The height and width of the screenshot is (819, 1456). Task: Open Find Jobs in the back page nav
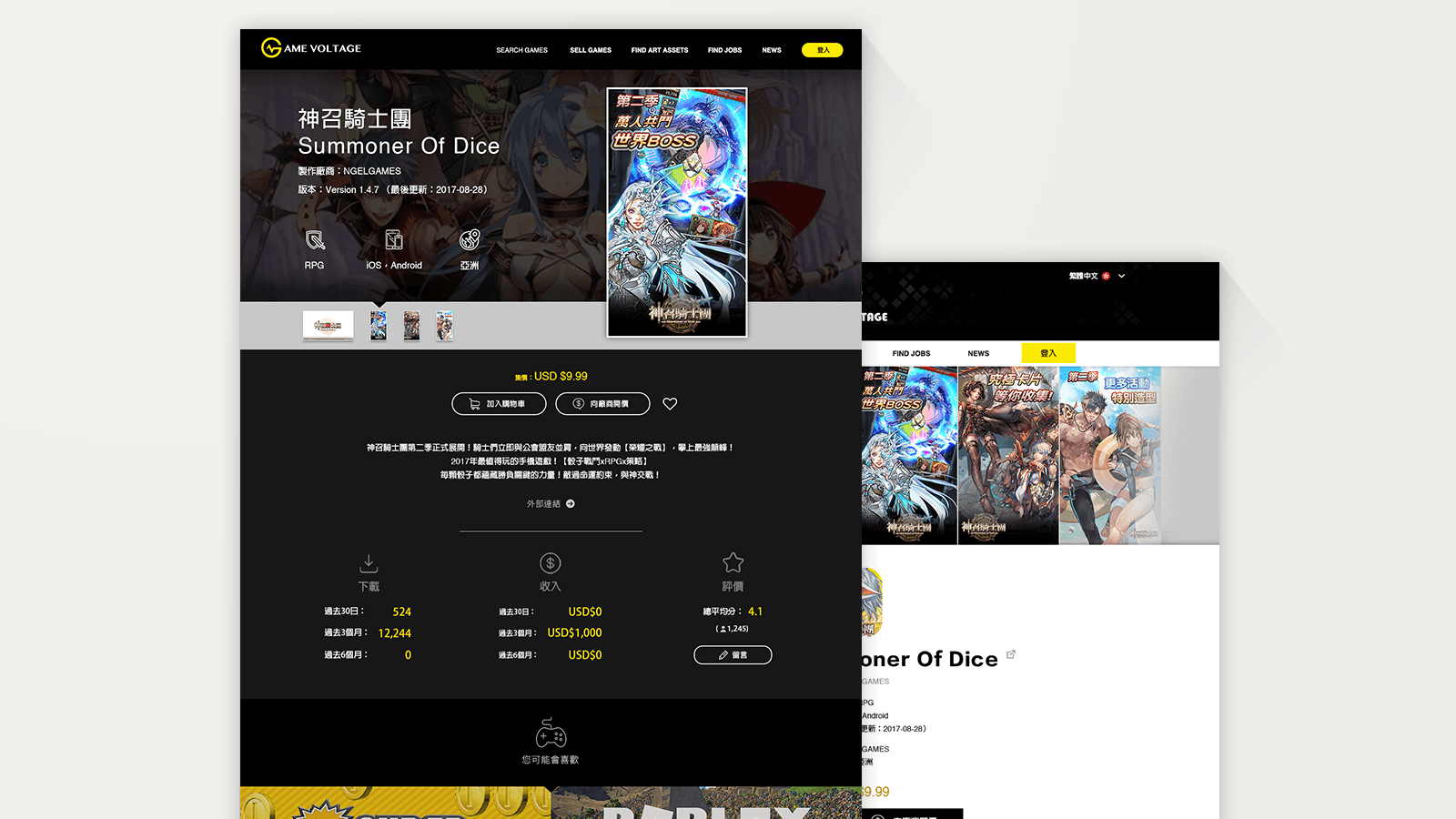pyautogui.click(x=911, y=353)
